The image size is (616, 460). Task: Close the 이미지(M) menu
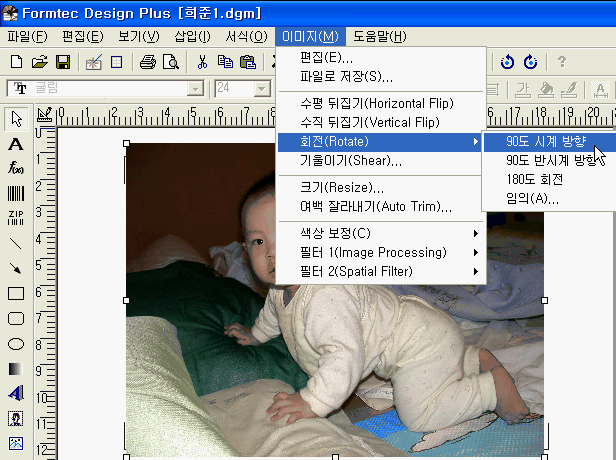coord(310,37)
